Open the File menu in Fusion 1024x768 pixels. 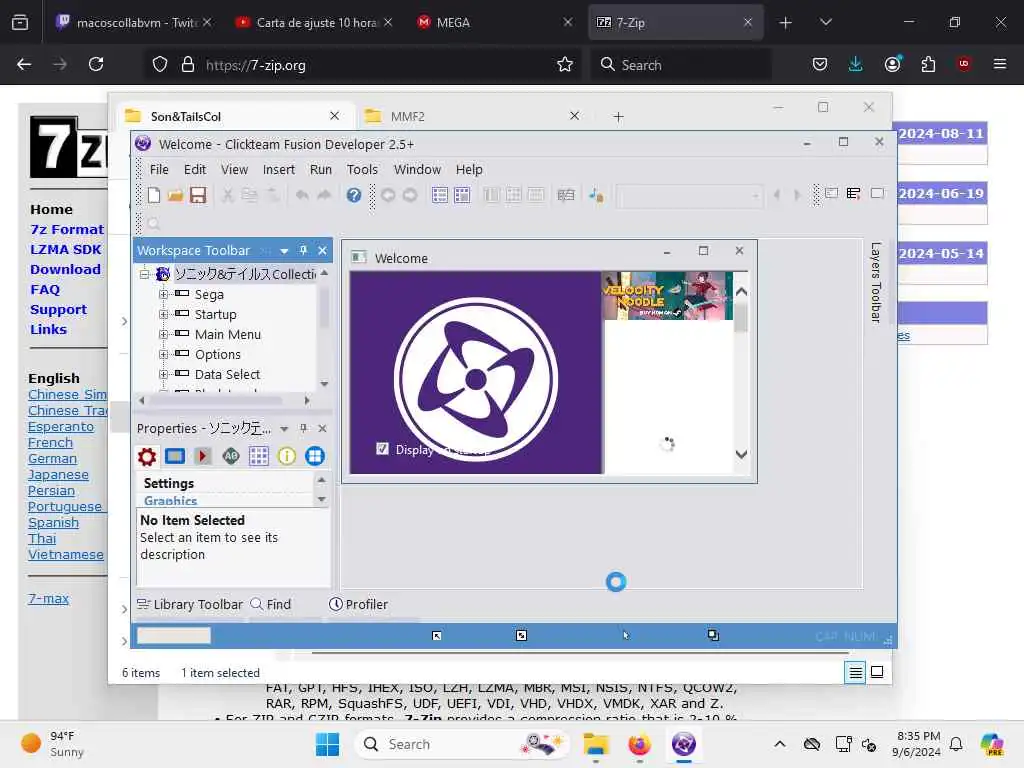click(x=159, y=170)
